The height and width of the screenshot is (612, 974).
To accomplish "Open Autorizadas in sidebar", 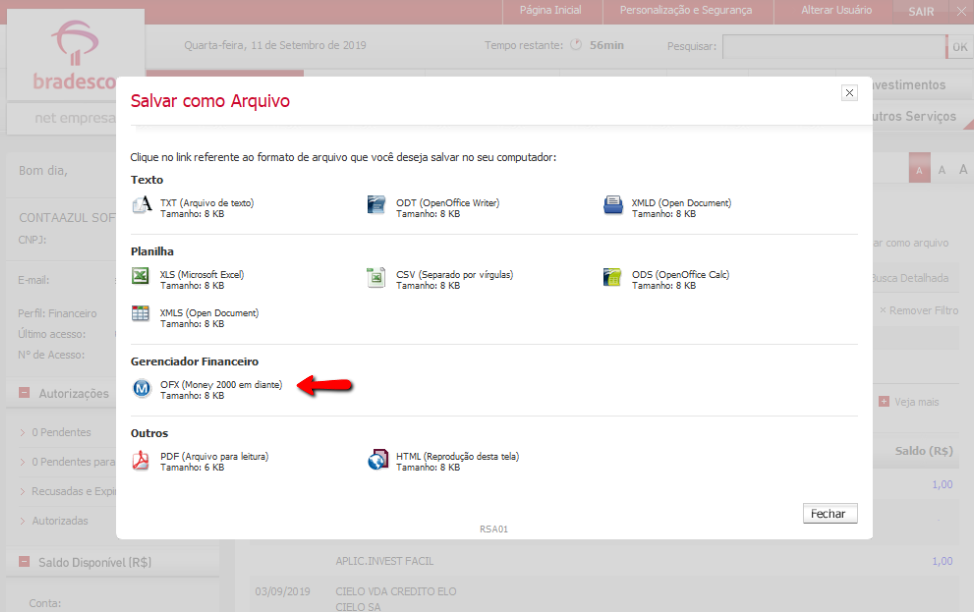I will (x=60, y=521).
